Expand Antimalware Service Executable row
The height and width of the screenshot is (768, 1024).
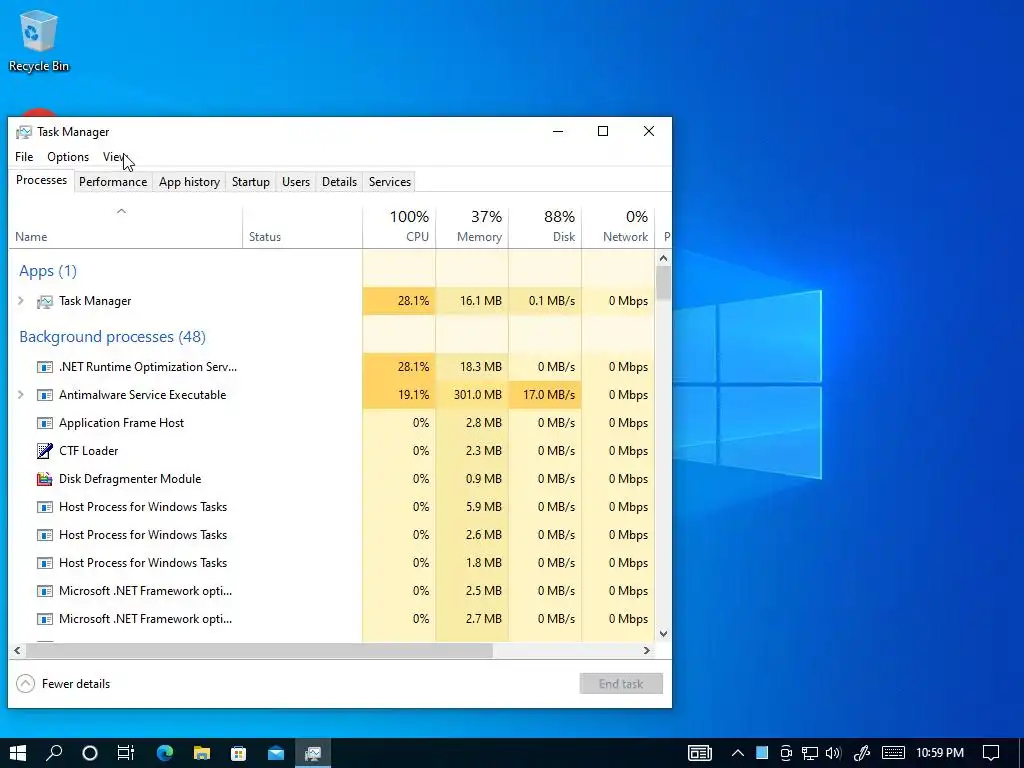tap(20, 395)
